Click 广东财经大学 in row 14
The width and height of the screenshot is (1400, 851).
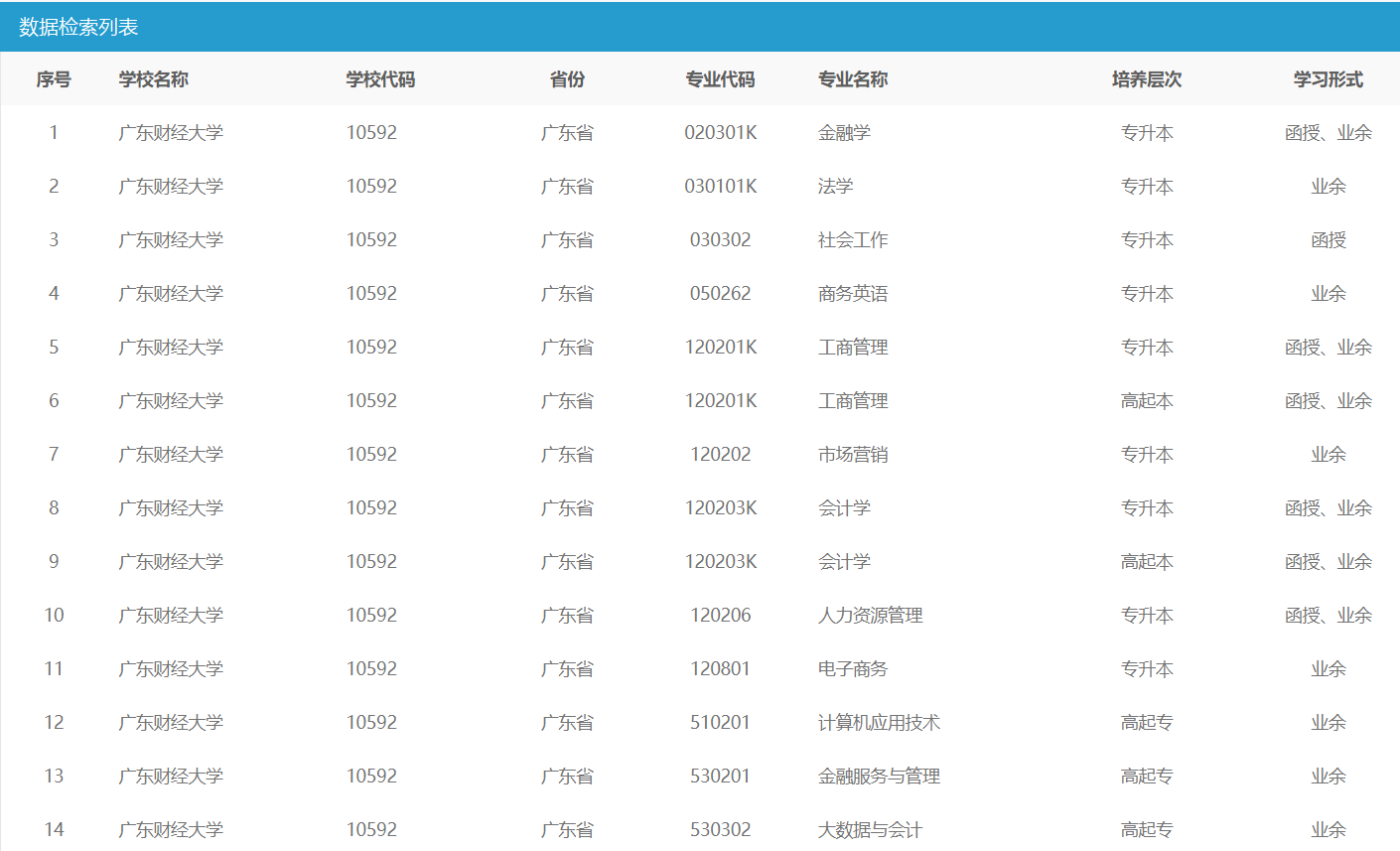click(x=171, y=830)
